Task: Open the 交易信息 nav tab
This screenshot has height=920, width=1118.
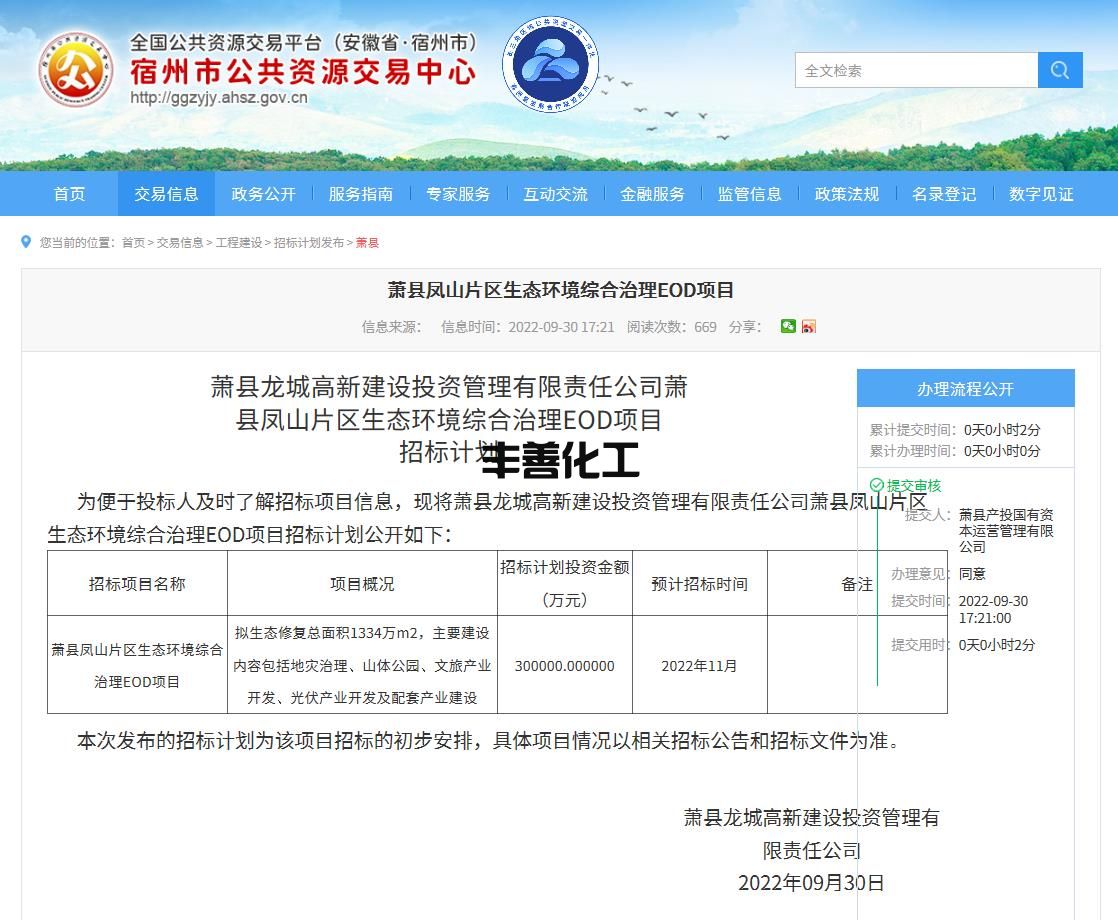Action: click(166, 194)
